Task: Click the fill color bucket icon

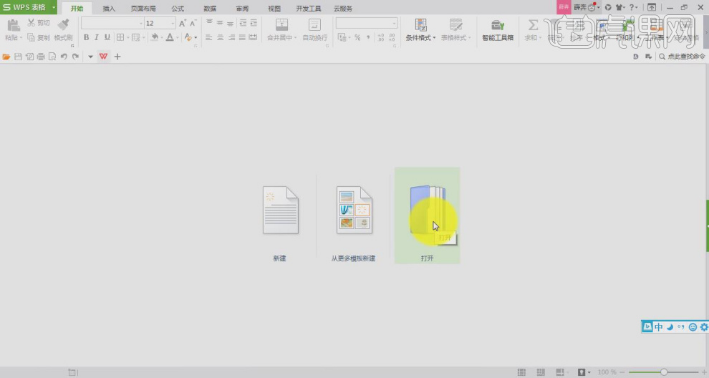Action: coord(155,37)
